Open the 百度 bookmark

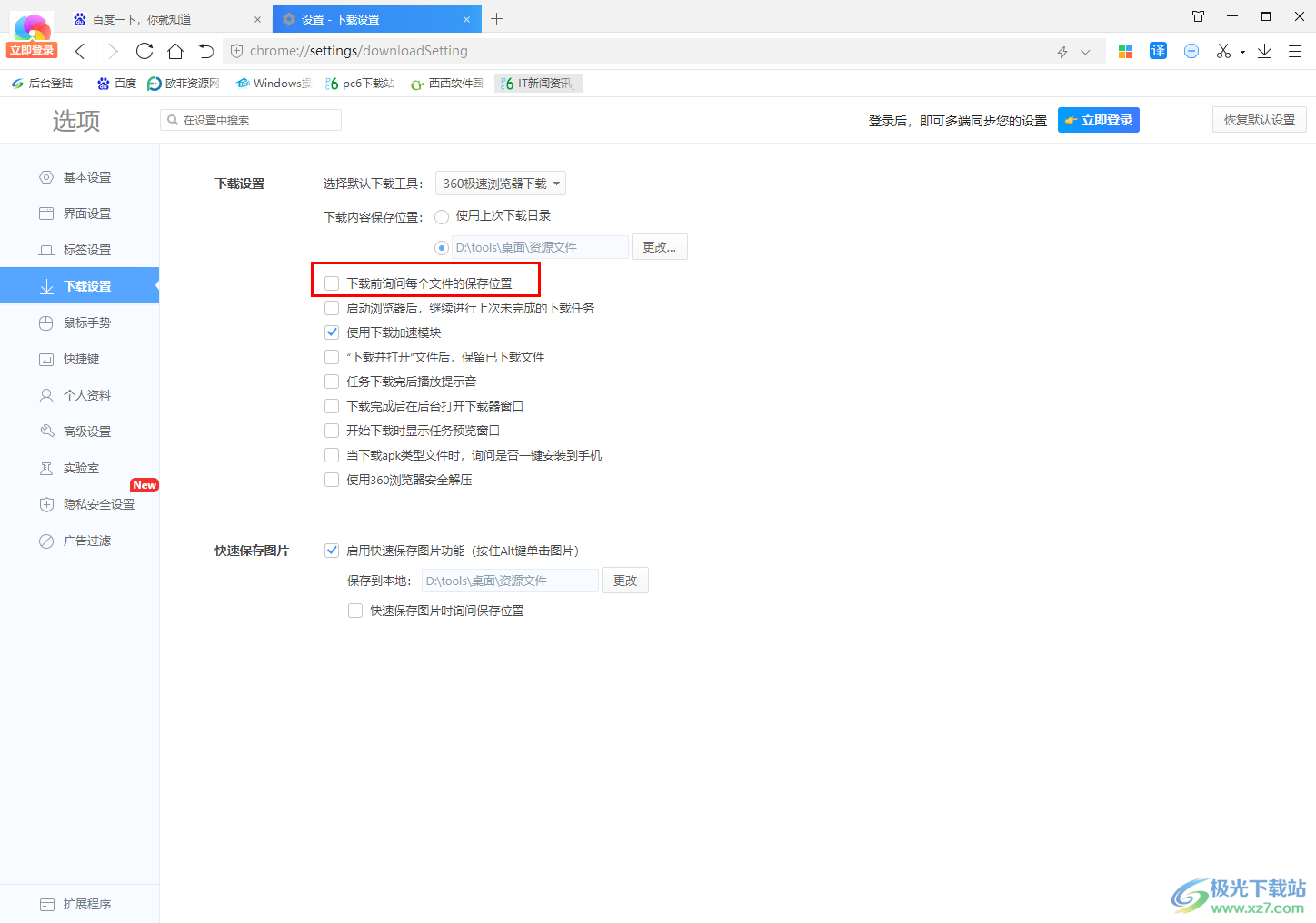click(116, 84)
